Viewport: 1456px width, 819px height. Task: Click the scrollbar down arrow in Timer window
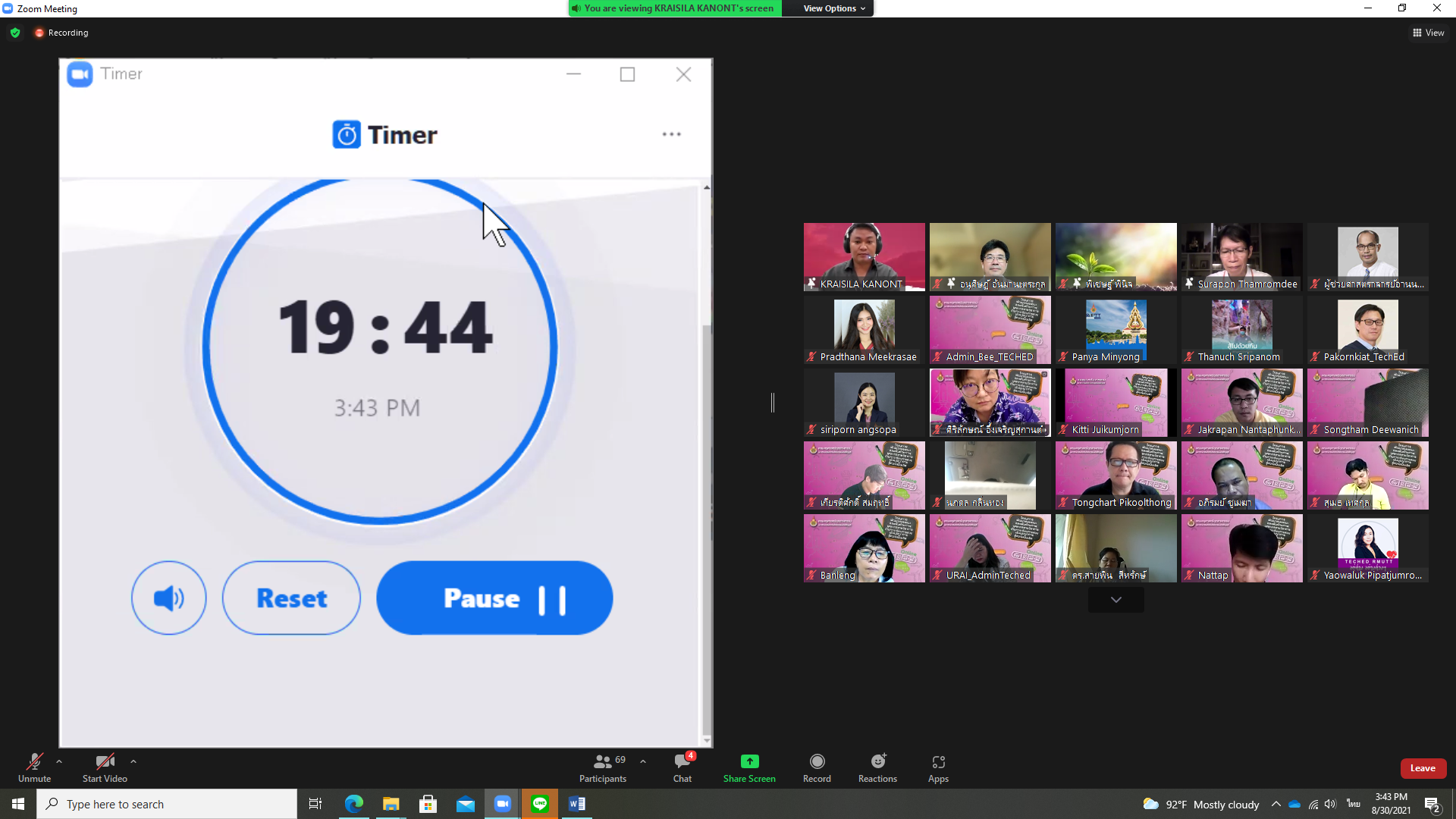[x=707, y=740]
